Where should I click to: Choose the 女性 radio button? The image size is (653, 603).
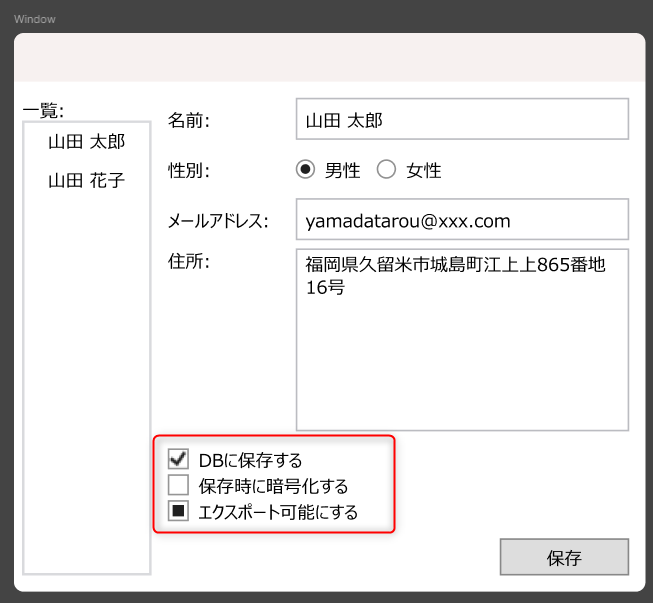(386, 170)
